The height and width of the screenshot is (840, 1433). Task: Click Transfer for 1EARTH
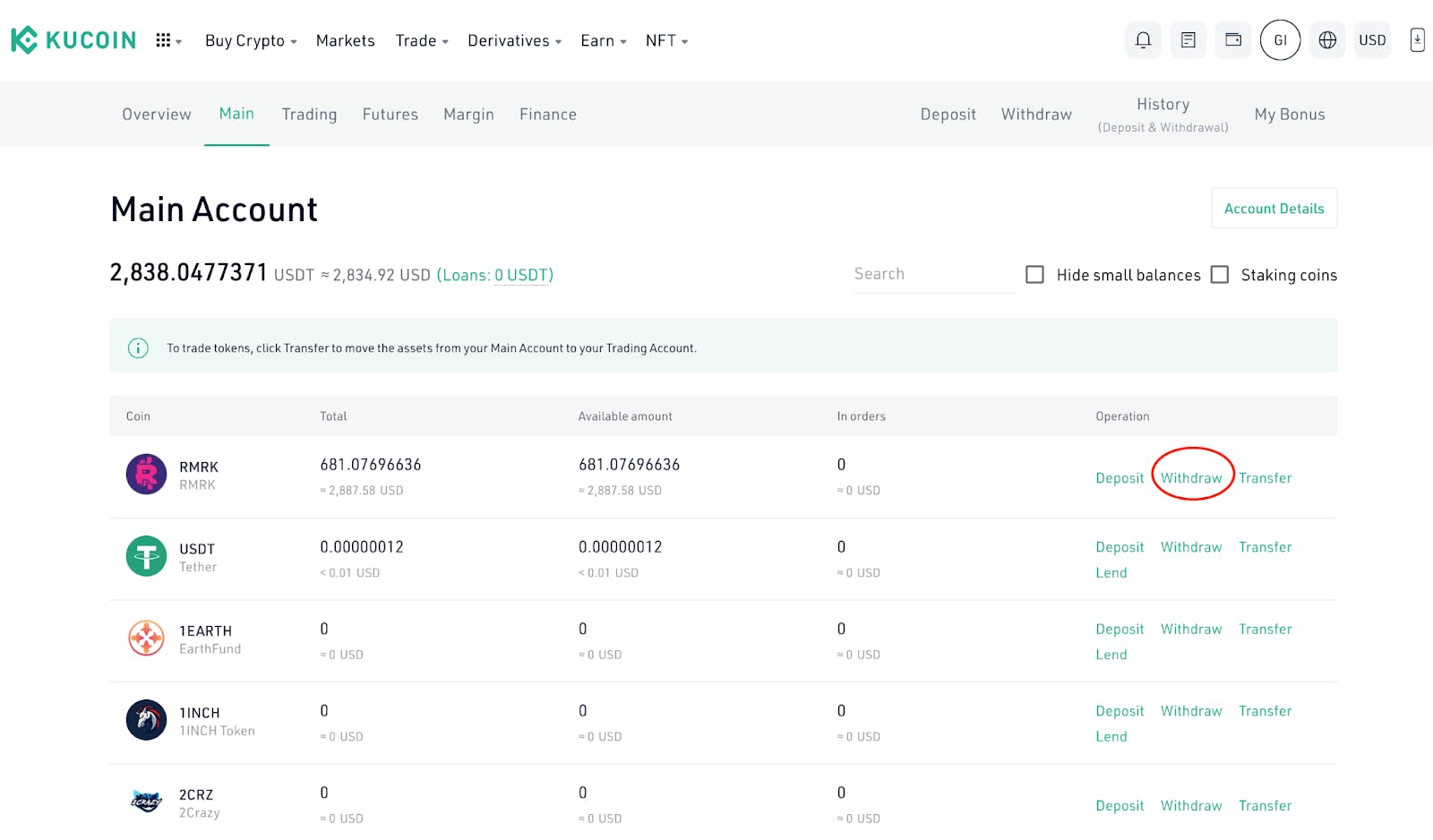1265,629
